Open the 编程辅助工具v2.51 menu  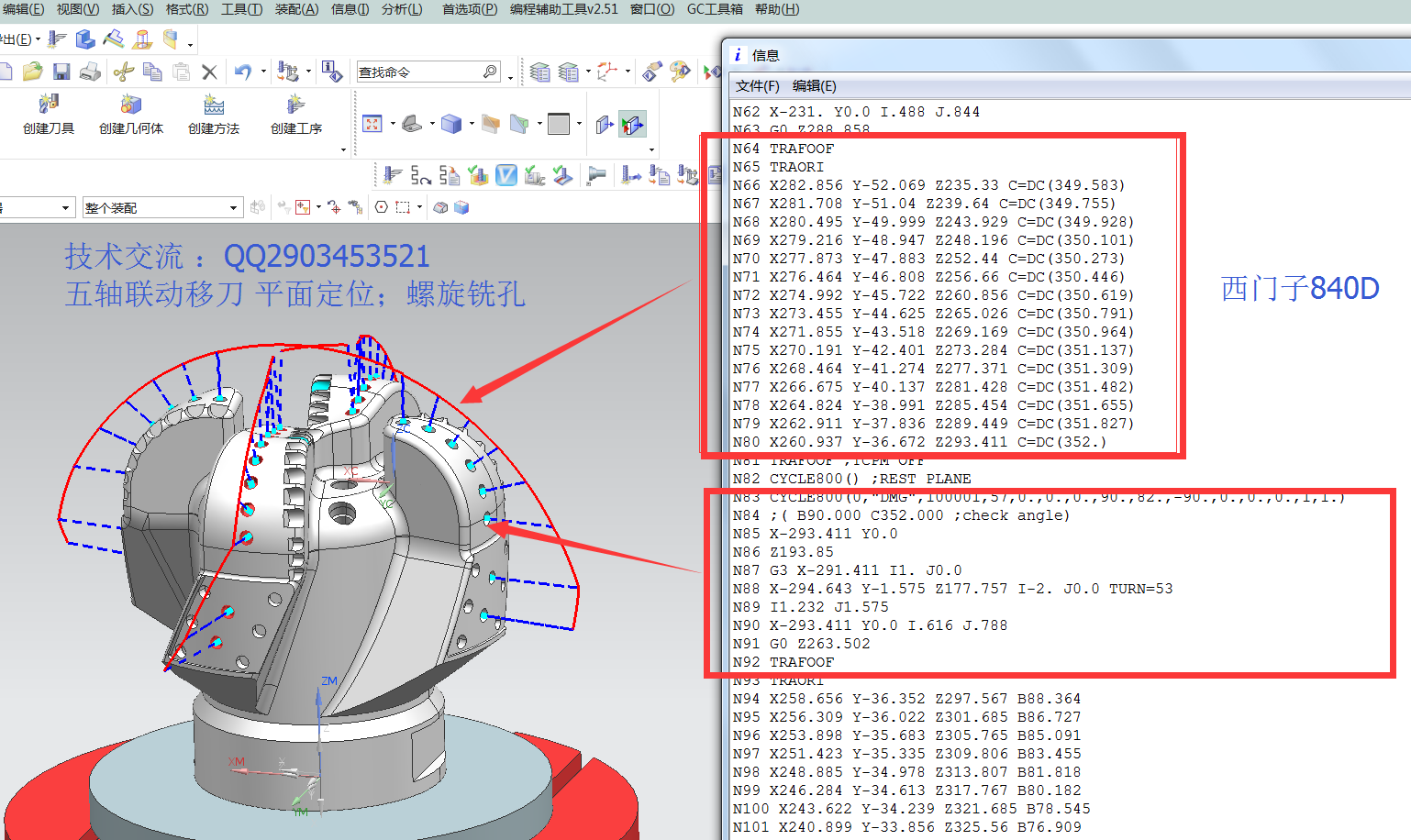point(564,9)
